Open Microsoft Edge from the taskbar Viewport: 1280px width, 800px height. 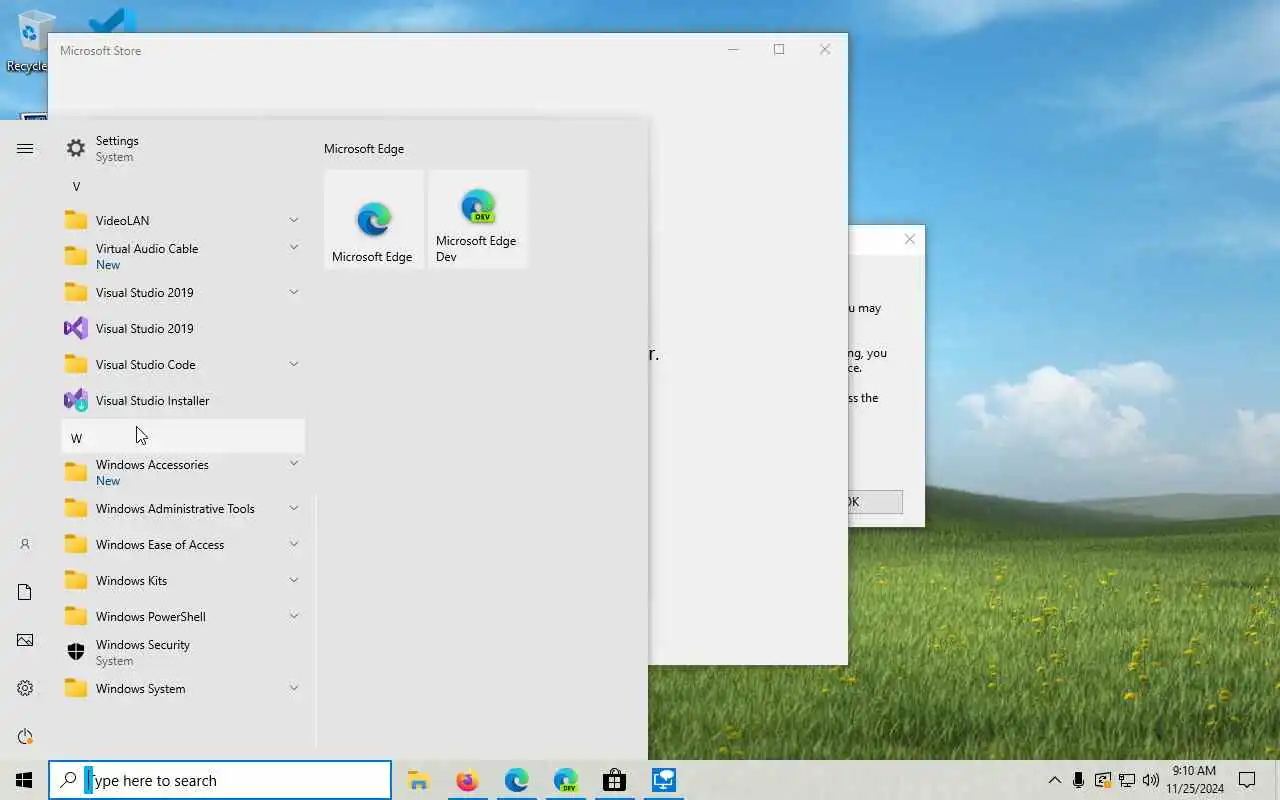[x=516, y=780]
